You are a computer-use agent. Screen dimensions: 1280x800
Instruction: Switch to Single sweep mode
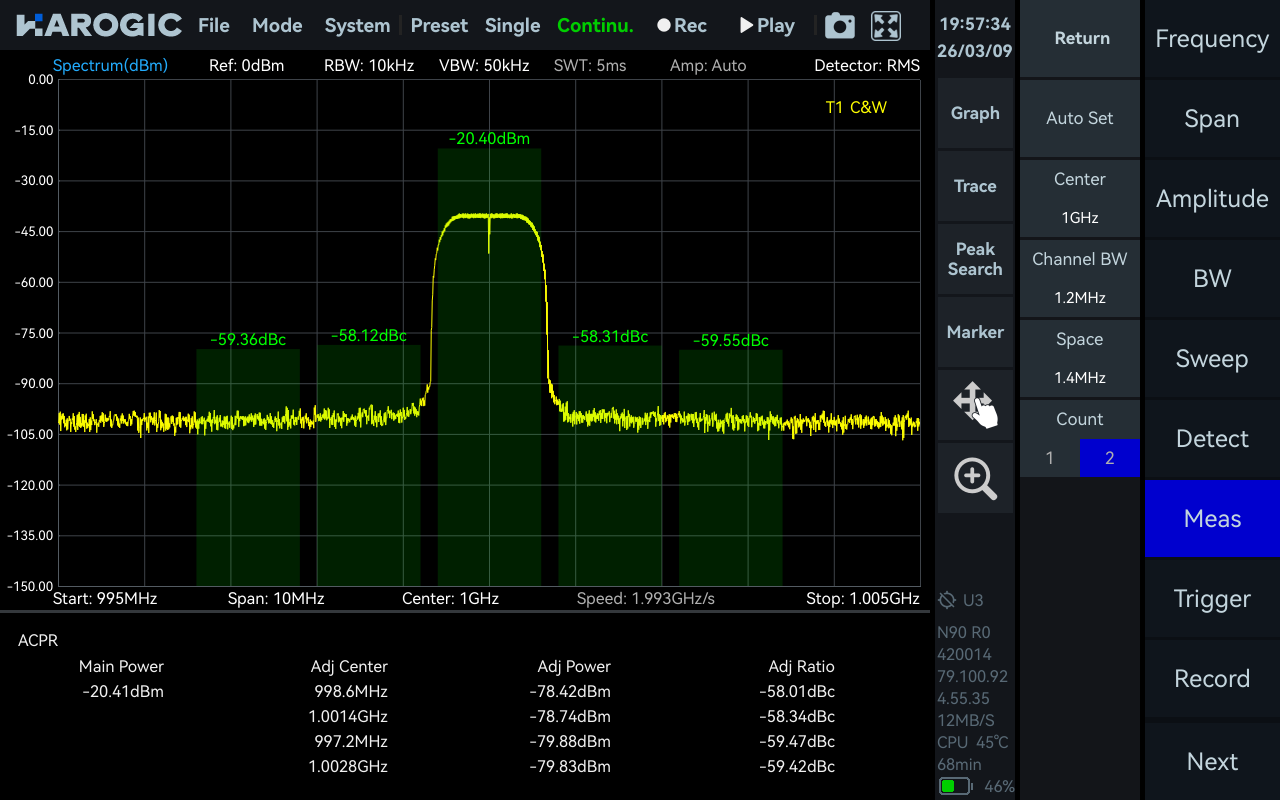[512, 25]
